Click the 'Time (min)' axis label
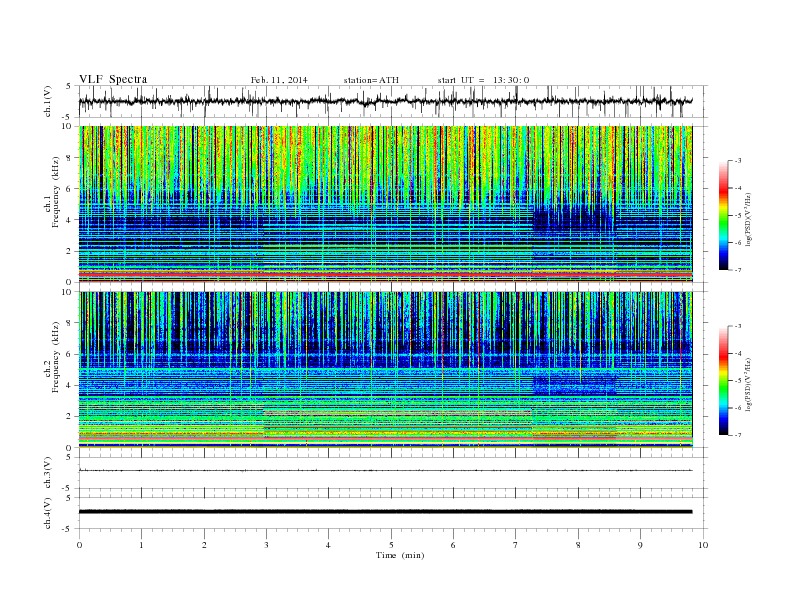The height and width of the screenshot is (612, 792). [400, 555]
